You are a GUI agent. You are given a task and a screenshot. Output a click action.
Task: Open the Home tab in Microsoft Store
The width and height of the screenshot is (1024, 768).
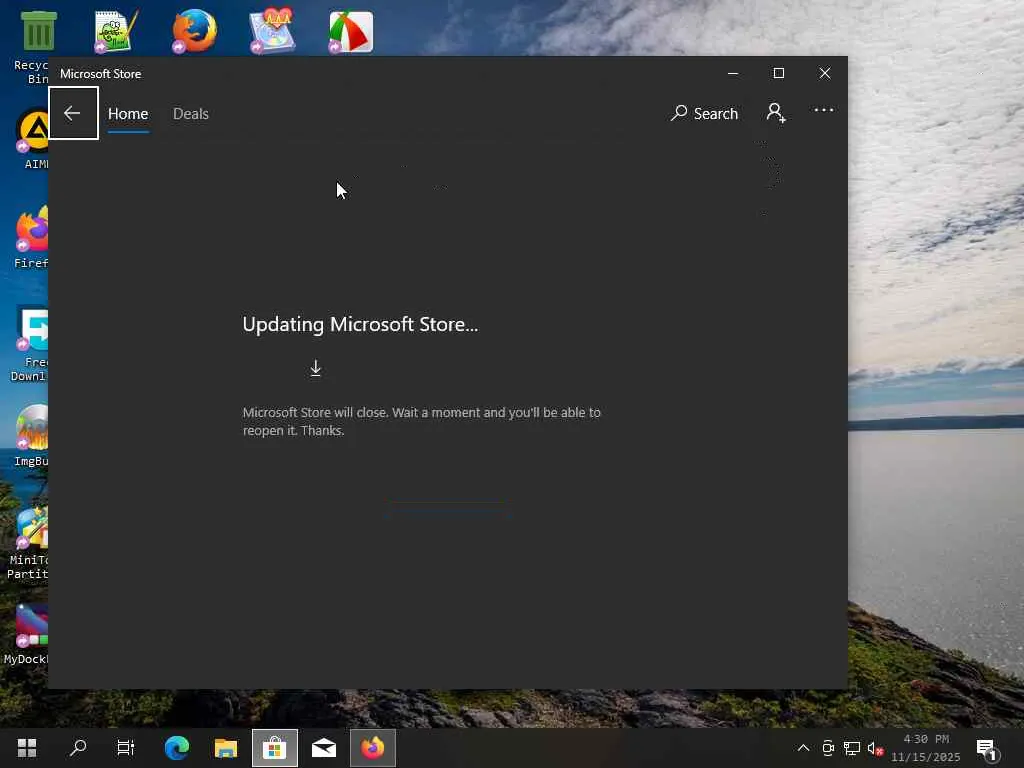pyautogui.click(x=128, y=114)
